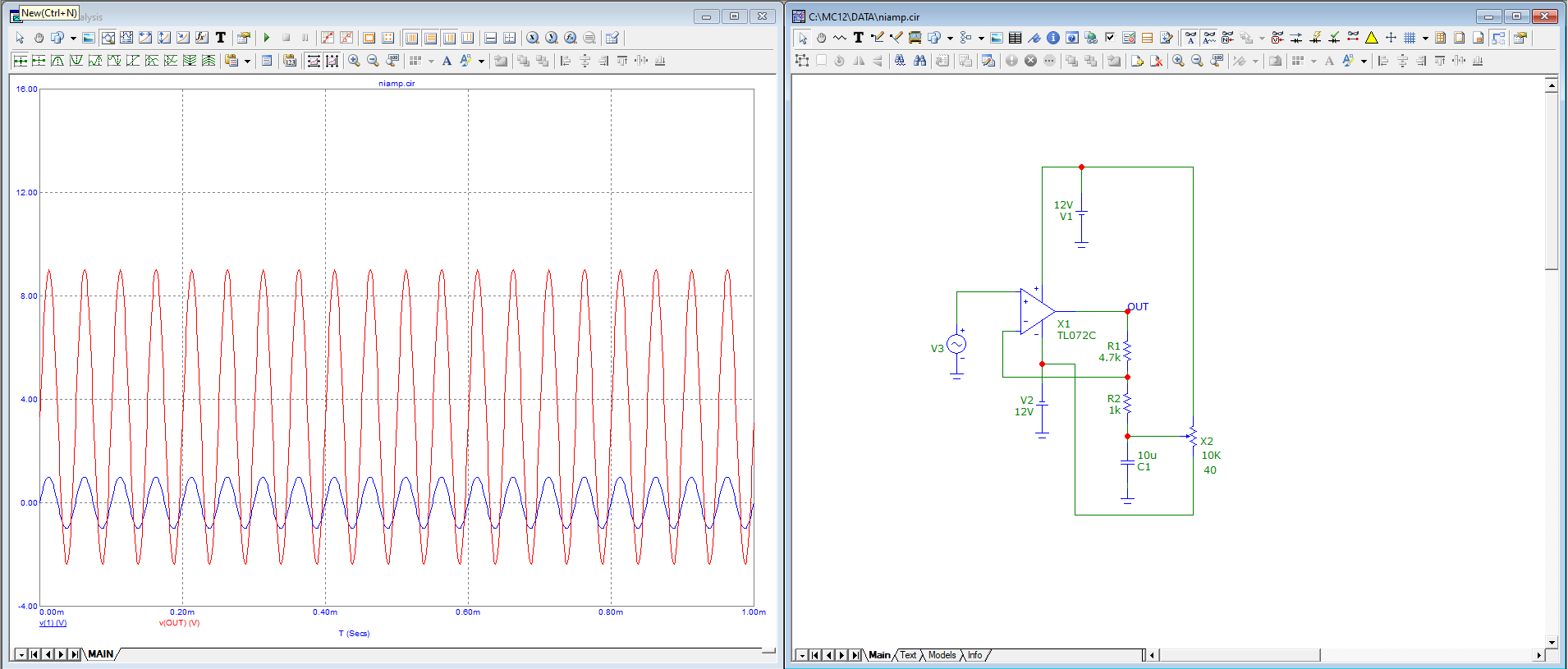
Task: Click the Zoom Out magnifier in schematic toolbar
Action: click(1197, 61)
